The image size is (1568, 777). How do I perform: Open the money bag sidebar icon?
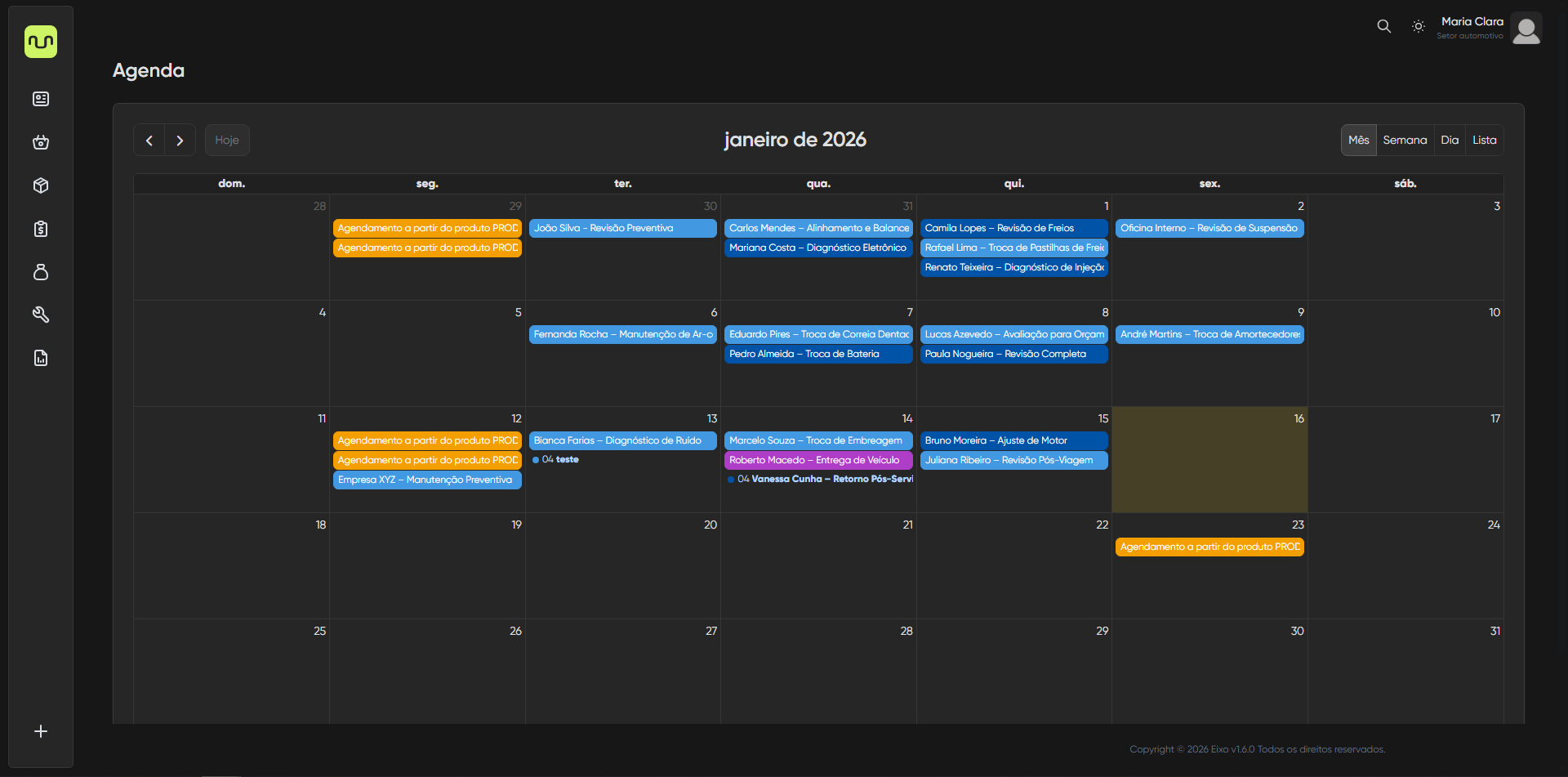[41, 272]
